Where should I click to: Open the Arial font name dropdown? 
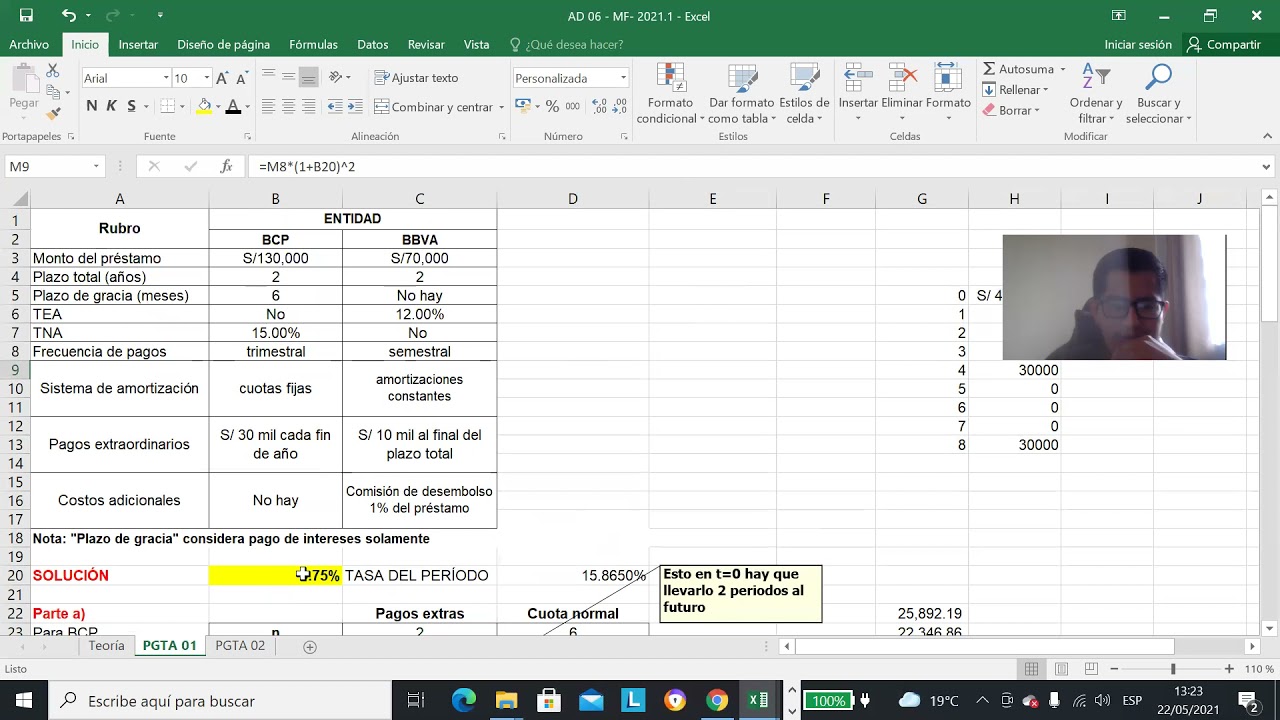[166, 78]
